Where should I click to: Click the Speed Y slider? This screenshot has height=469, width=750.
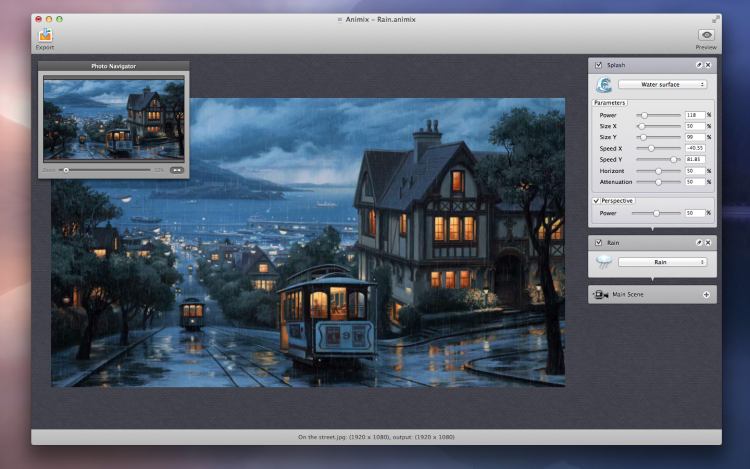click(658, 160)
